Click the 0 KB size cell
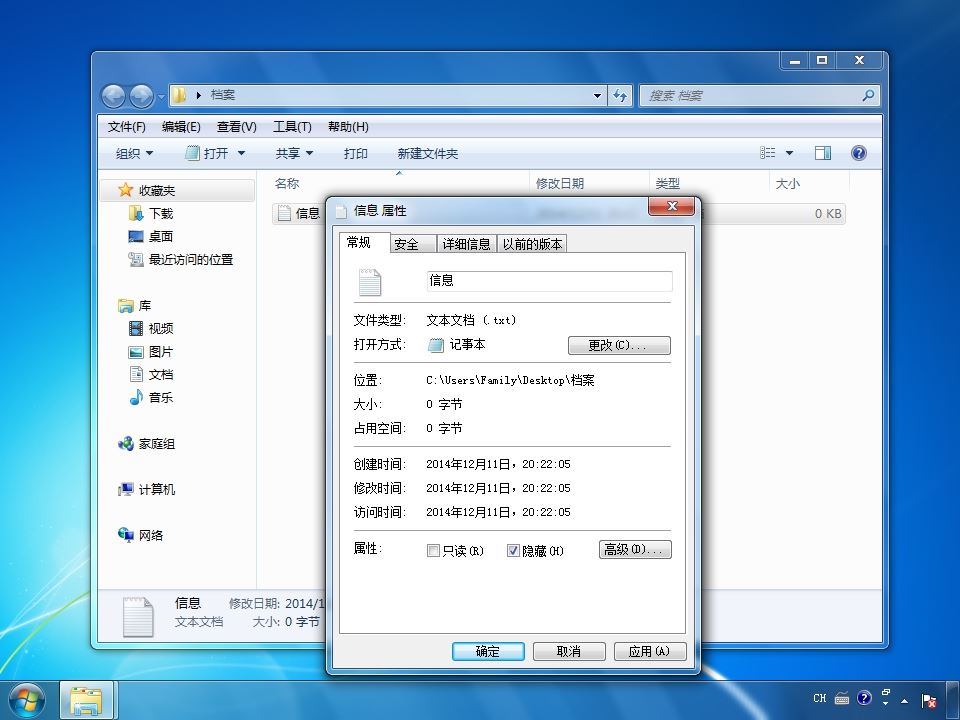 pyautogui.click(x=828, y=214)
